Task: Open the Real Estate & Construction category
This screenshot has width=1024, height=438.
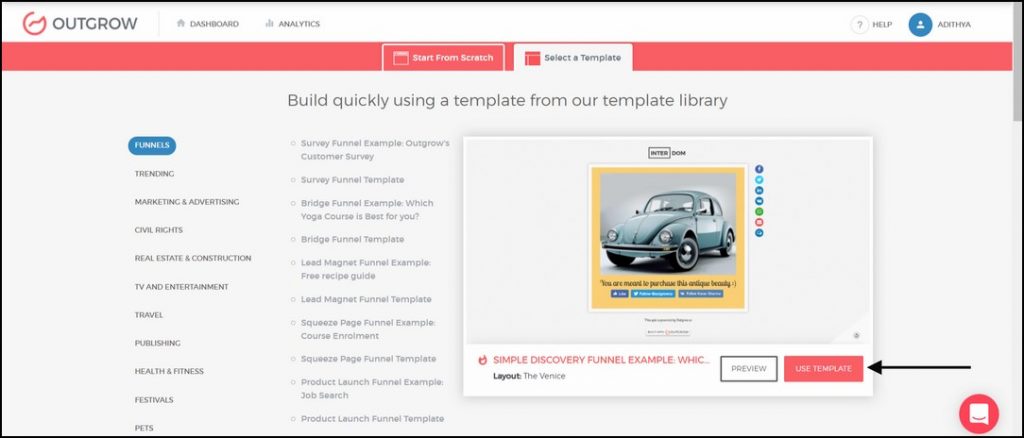Action: [193, 258]
